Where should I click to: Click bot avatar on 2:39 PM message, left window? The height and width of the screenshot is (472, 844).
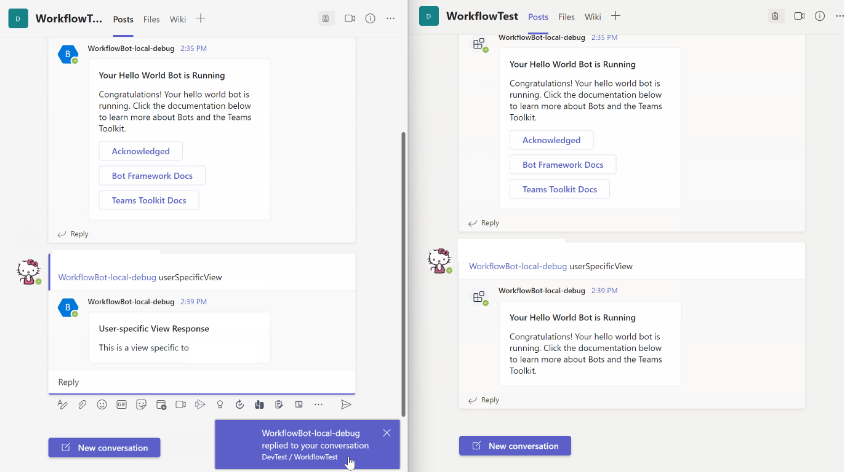click(68, 307)
